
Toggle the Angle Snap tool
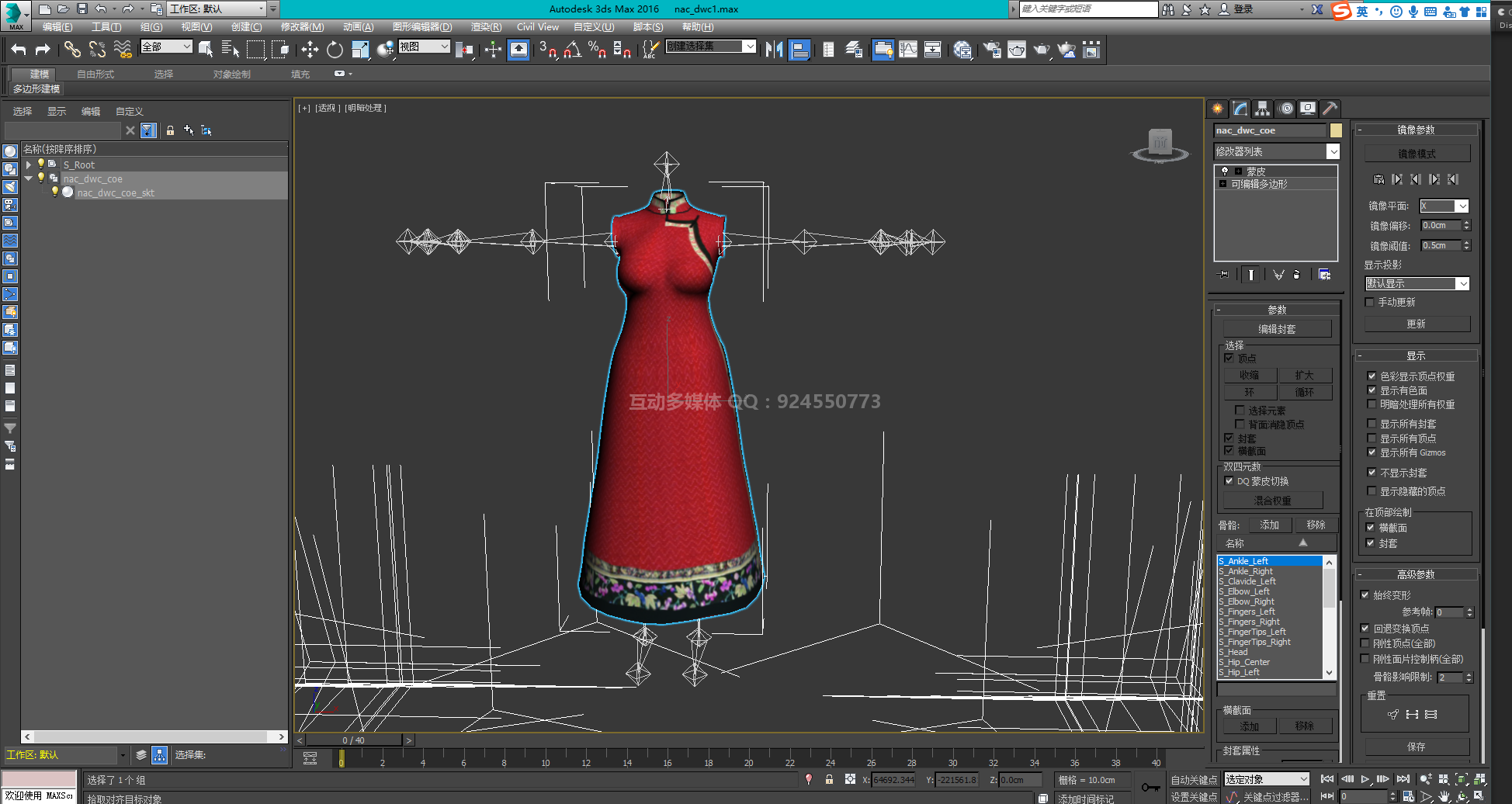click(x=573, y=50)
